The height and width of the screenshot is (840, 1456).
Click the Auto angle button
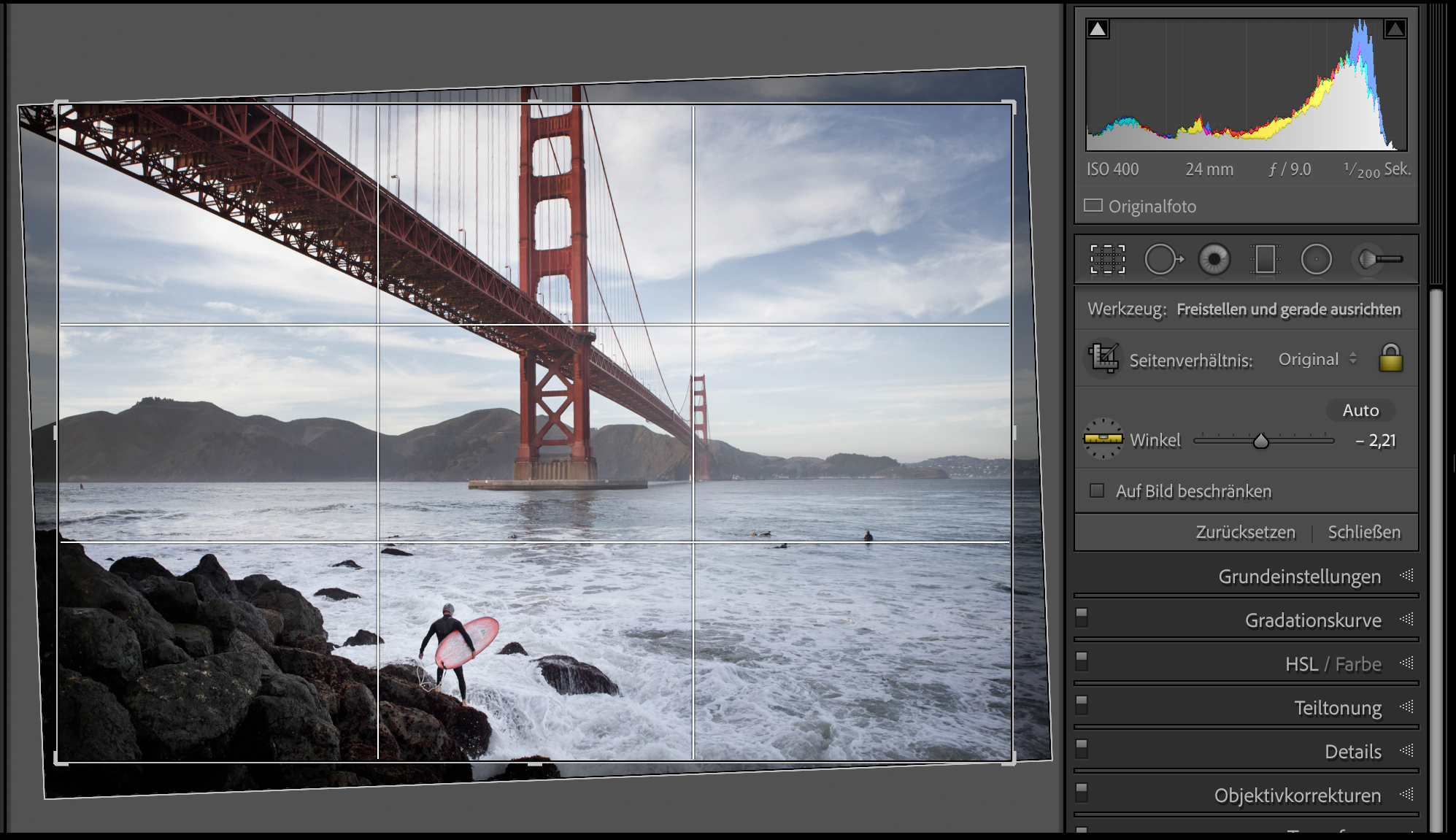[1360, 410]
